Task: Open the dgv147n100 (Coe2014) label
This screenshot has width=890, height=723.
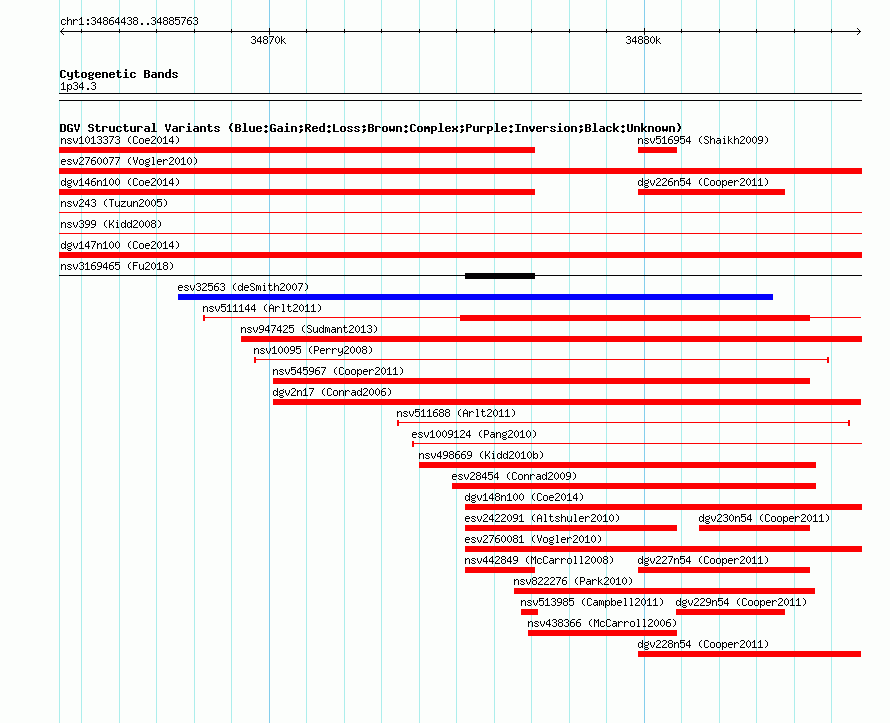Action: click(120, 245)
